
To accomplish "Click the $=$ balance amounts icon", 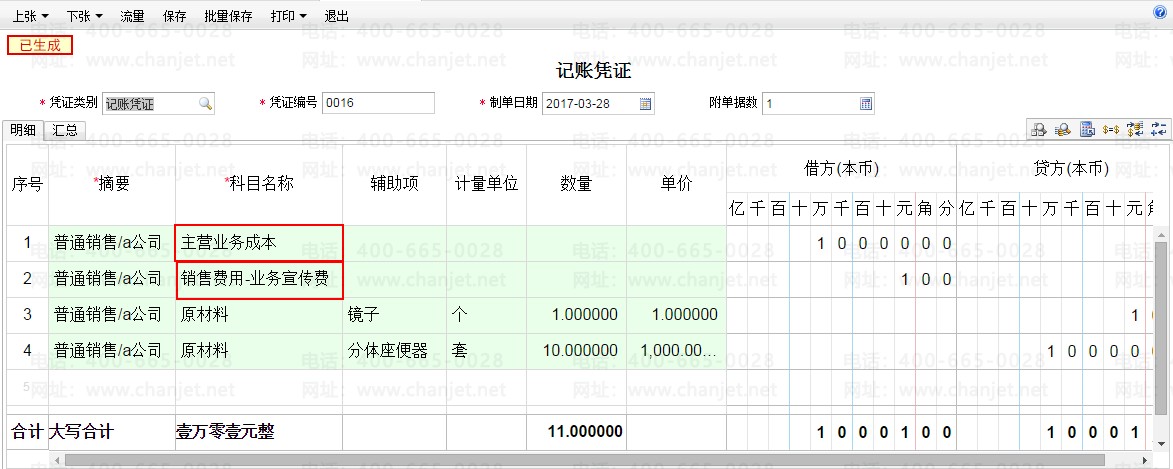I will pos(1111,129).
